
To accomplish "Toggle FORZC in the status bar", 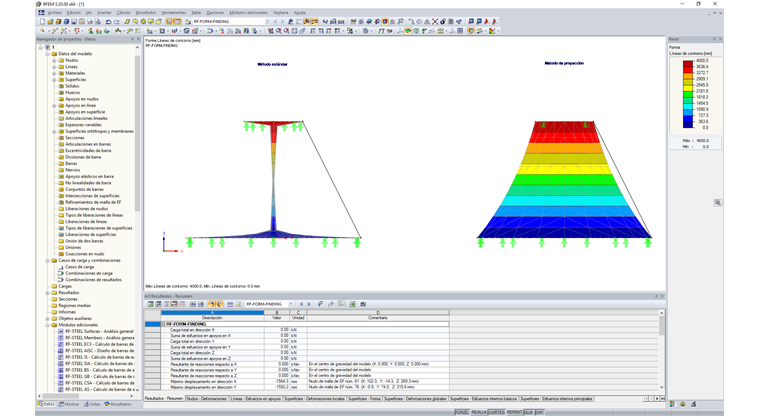I will (x=461, y=412).
